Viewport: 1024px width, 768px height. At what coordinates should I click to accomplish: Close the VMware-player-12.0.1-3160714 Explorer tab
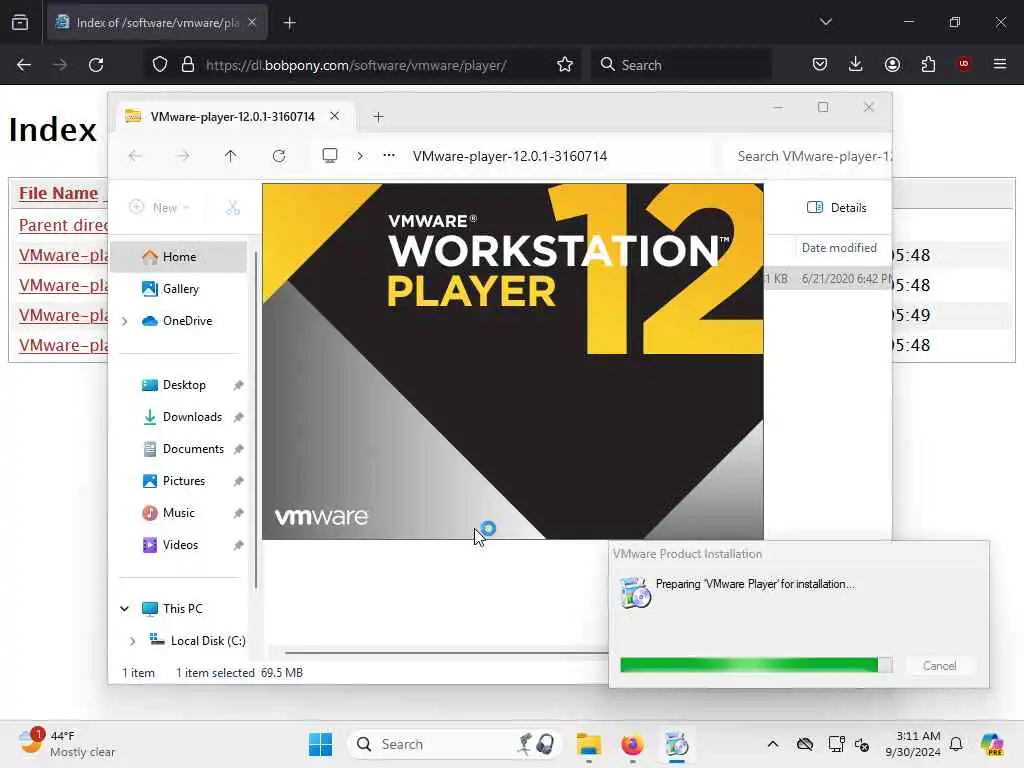click(x=334, y=116)
